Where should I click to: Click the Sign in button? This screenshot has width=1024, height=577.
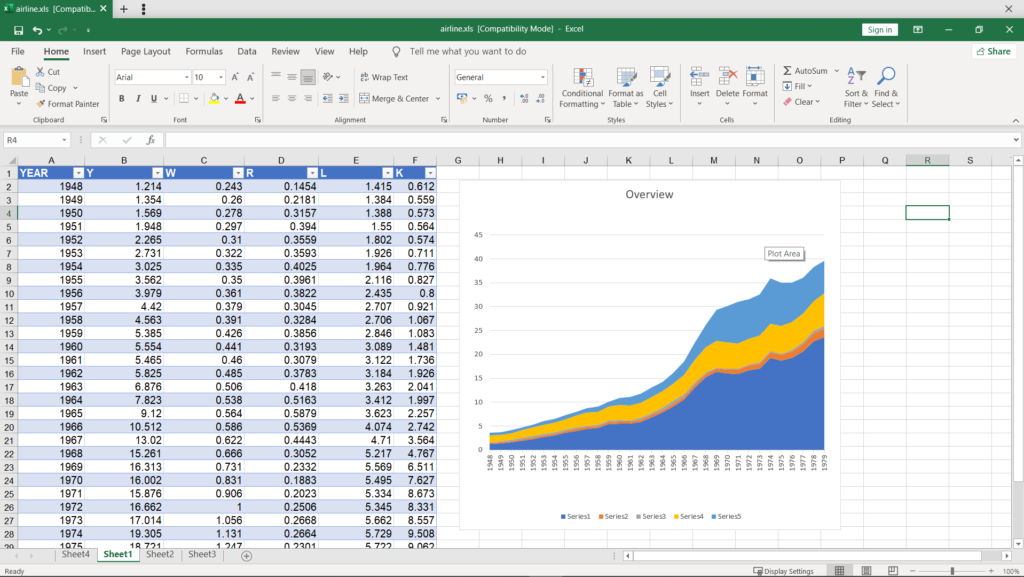tap(879, 30)
